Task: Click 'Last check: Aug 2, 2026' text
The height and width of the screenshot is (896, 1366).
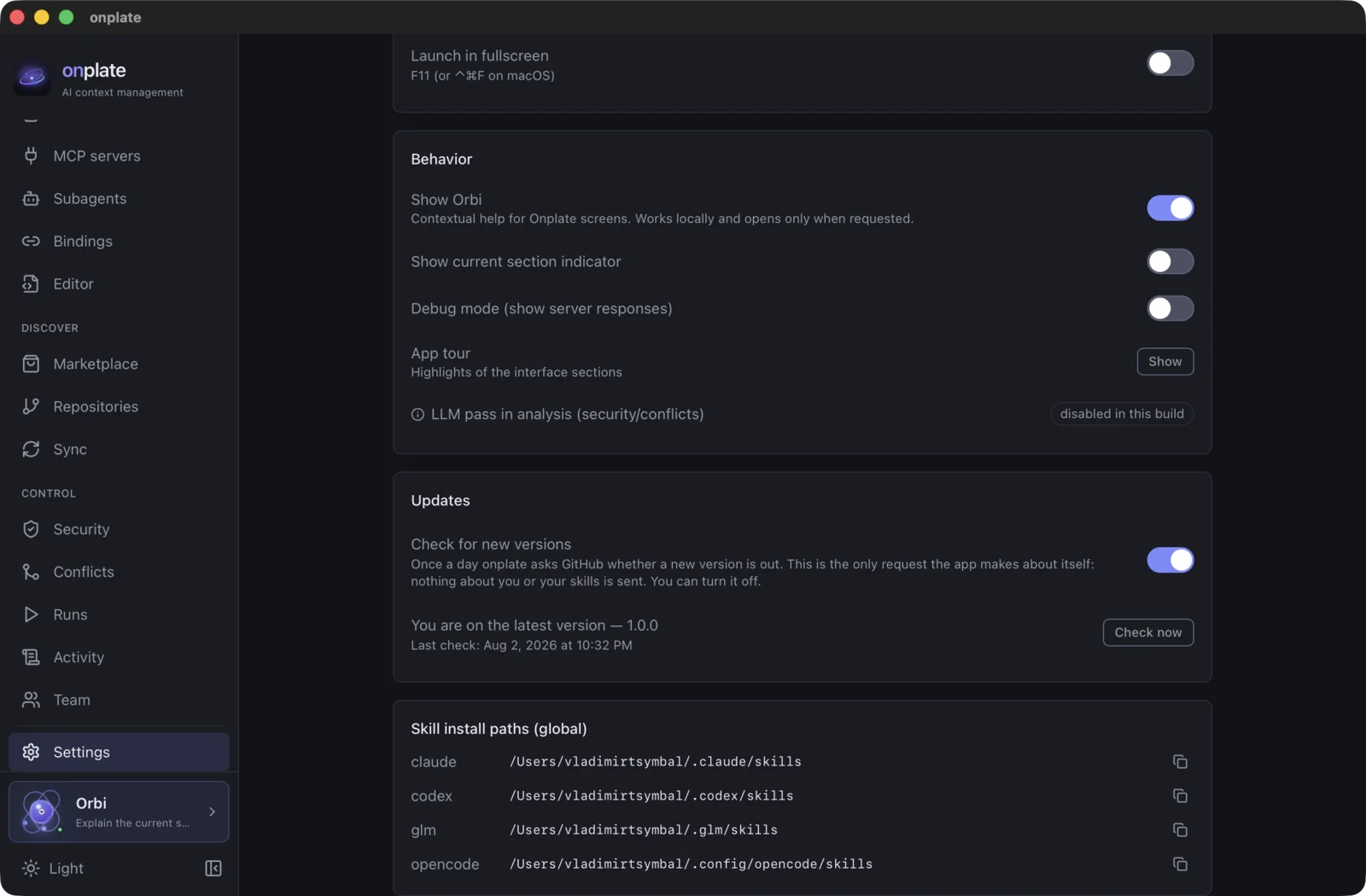Action: pos(522,646)
